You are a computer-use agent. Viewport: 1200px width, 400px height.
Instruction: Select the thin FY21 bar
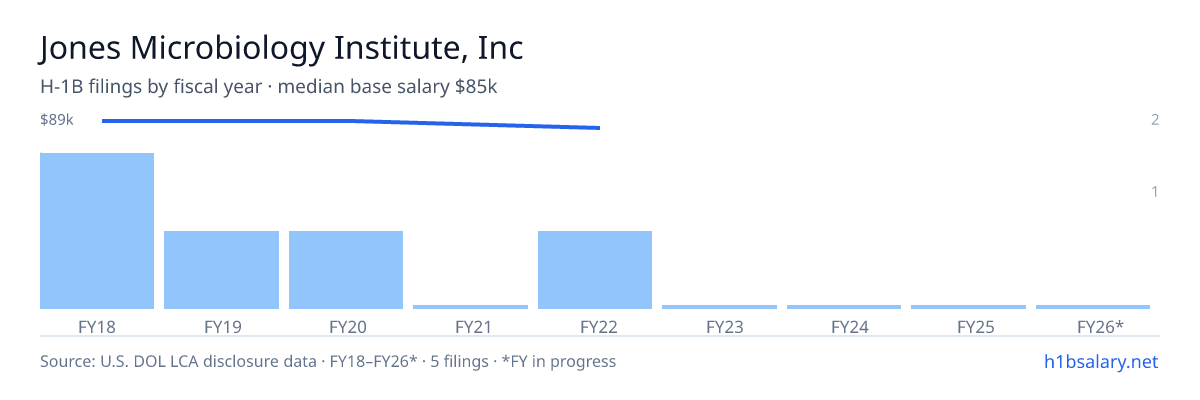coord(470,307)
